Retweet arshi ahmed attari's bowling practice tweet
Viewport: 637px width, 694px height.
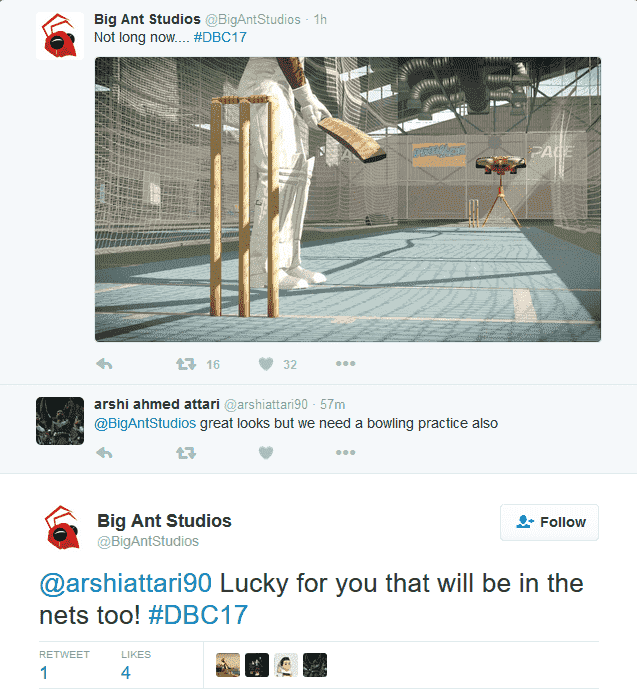[186, 453]
